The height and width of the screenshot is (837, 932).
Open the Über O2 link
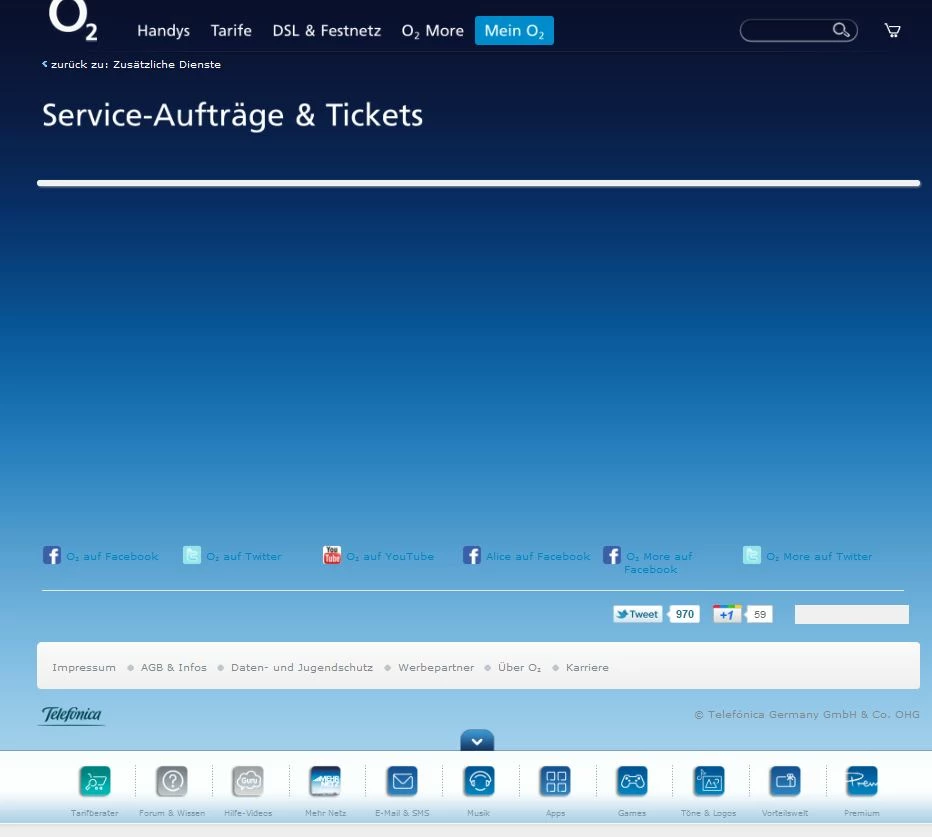519,667
